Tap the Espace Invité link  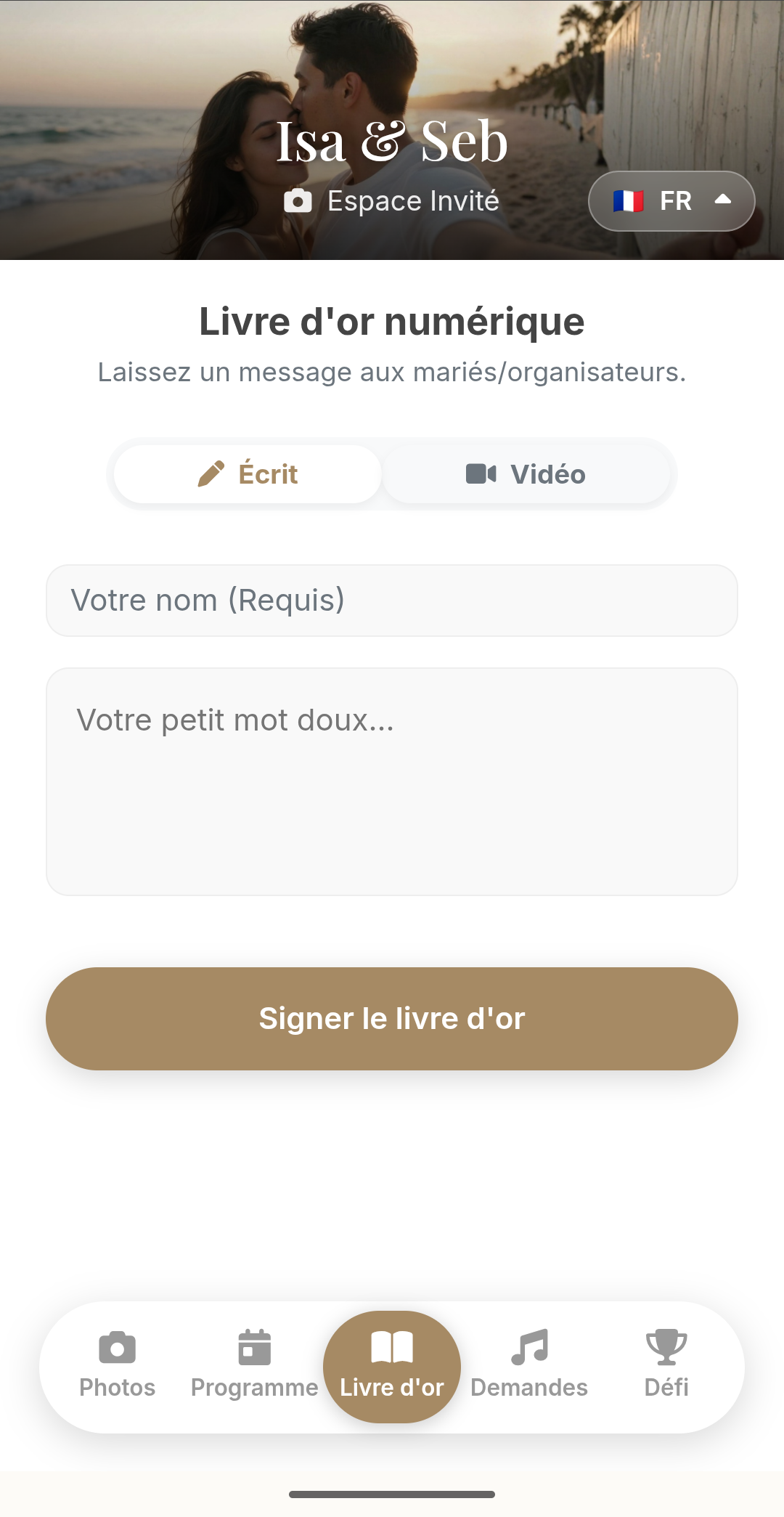click(x=413, y=201)
